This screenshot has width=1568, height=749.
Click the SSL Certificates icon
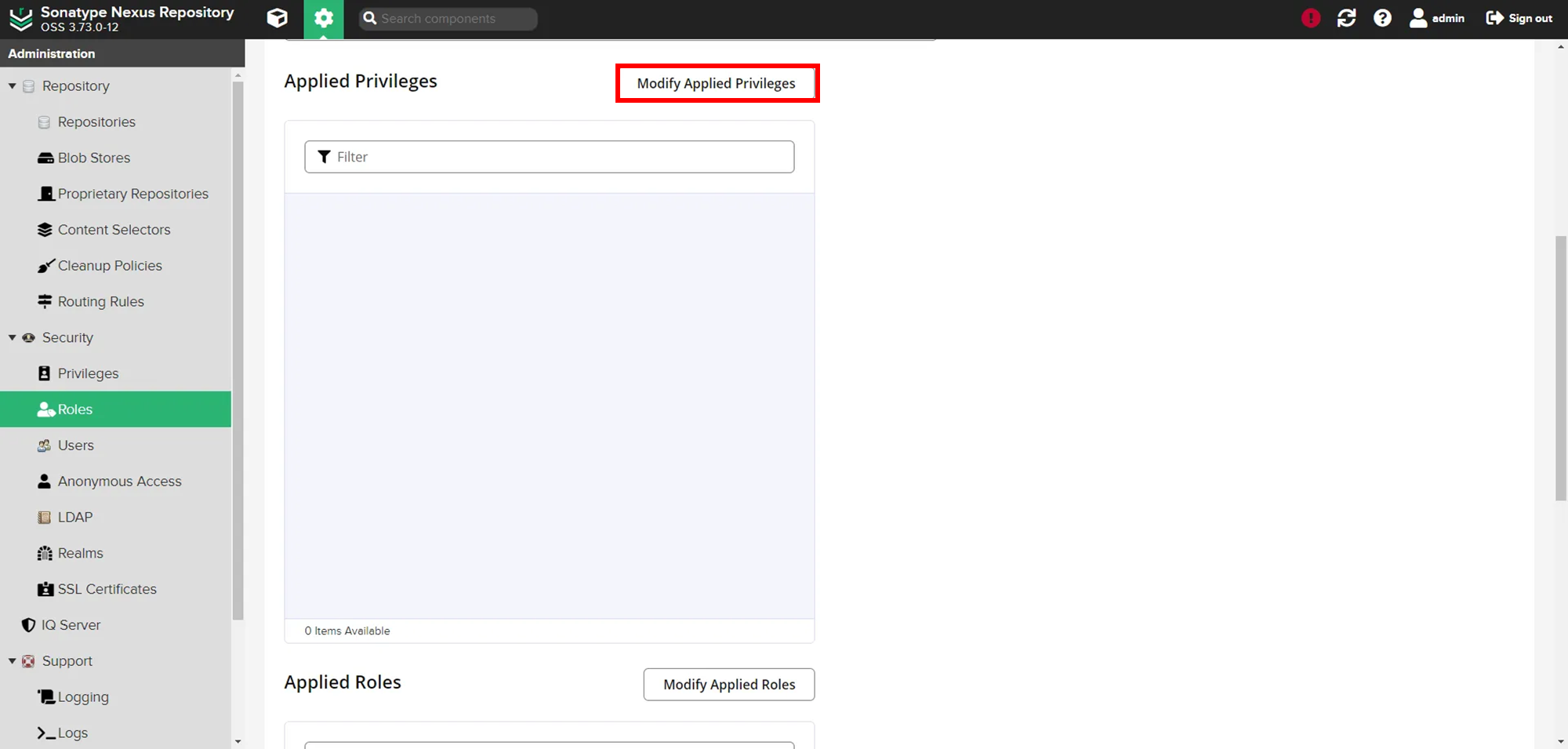click(45, 589)
